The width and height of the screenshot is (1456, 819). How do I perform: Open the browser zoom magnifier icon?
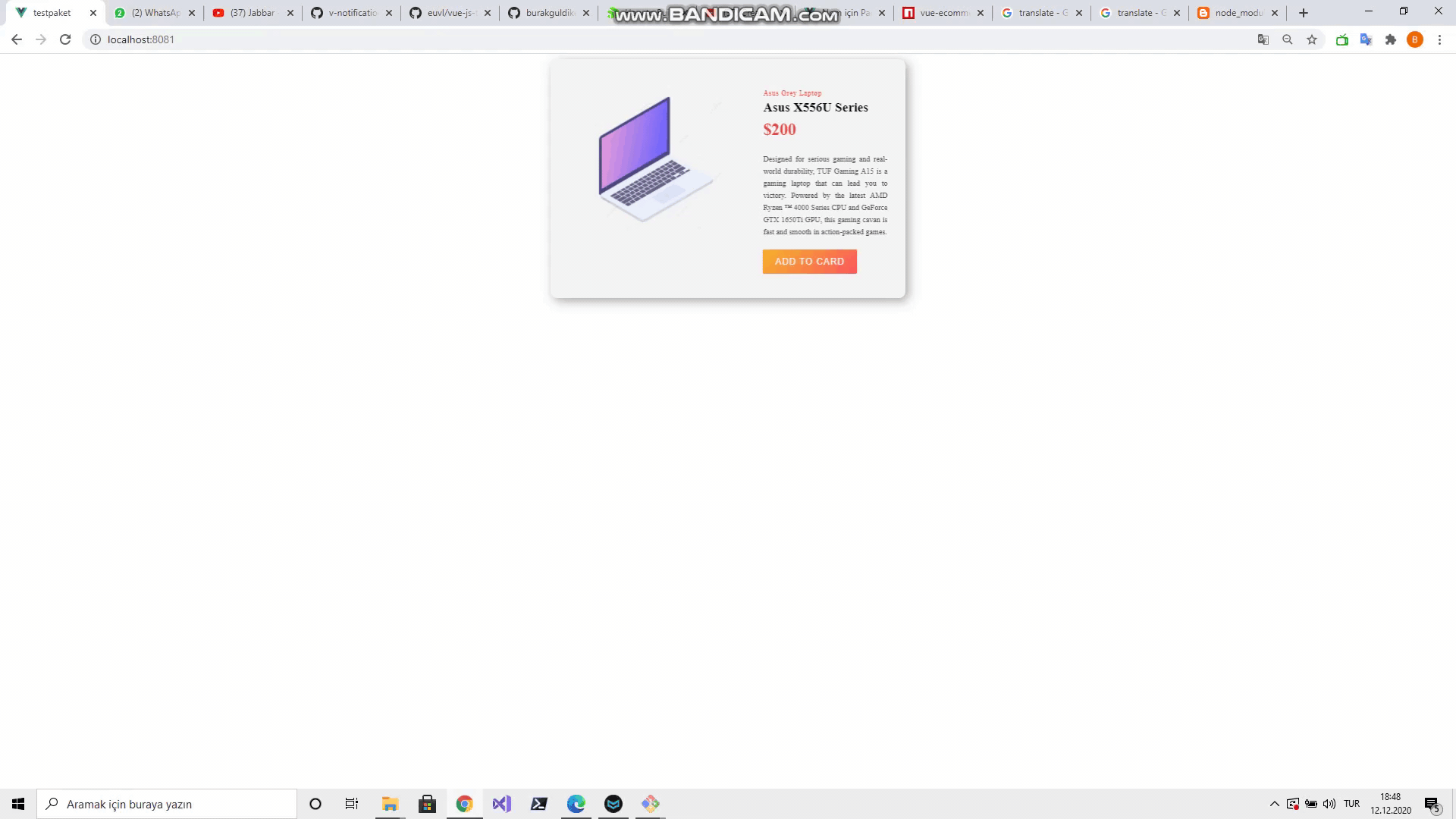tap(1288, 39)
